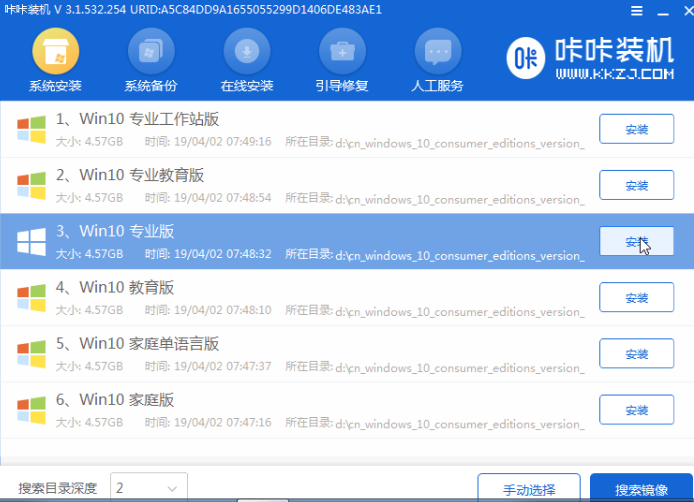Open the 引导修复 toolbox icon
This screenshot has width=694, height=502.
pyautogui.click(x=342, y=52)
